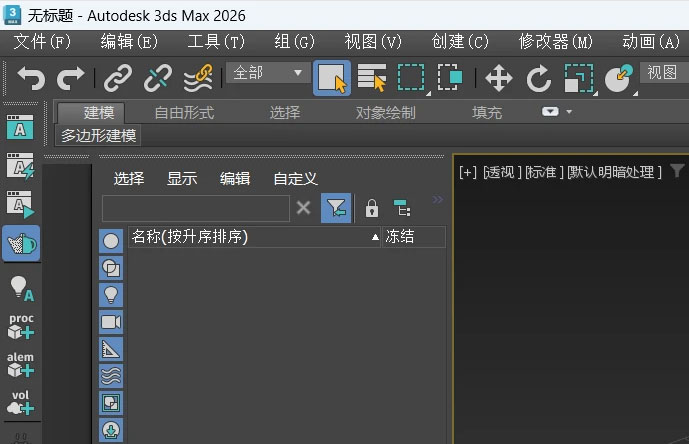This screenshot has height=444, width=689.
Task: Open the first A window sidebar tool
Action: pos(20,127)
